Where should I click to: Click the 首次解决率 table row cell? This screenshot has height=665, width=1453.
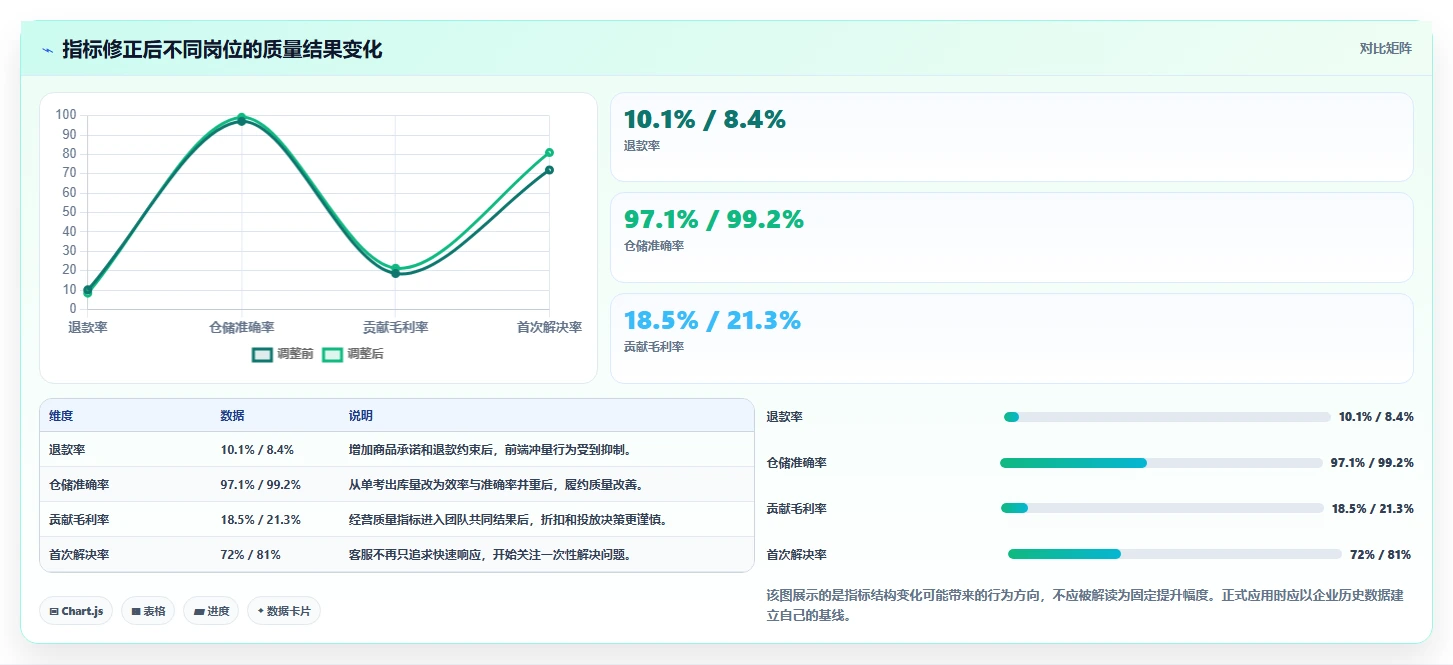point(79,555)
